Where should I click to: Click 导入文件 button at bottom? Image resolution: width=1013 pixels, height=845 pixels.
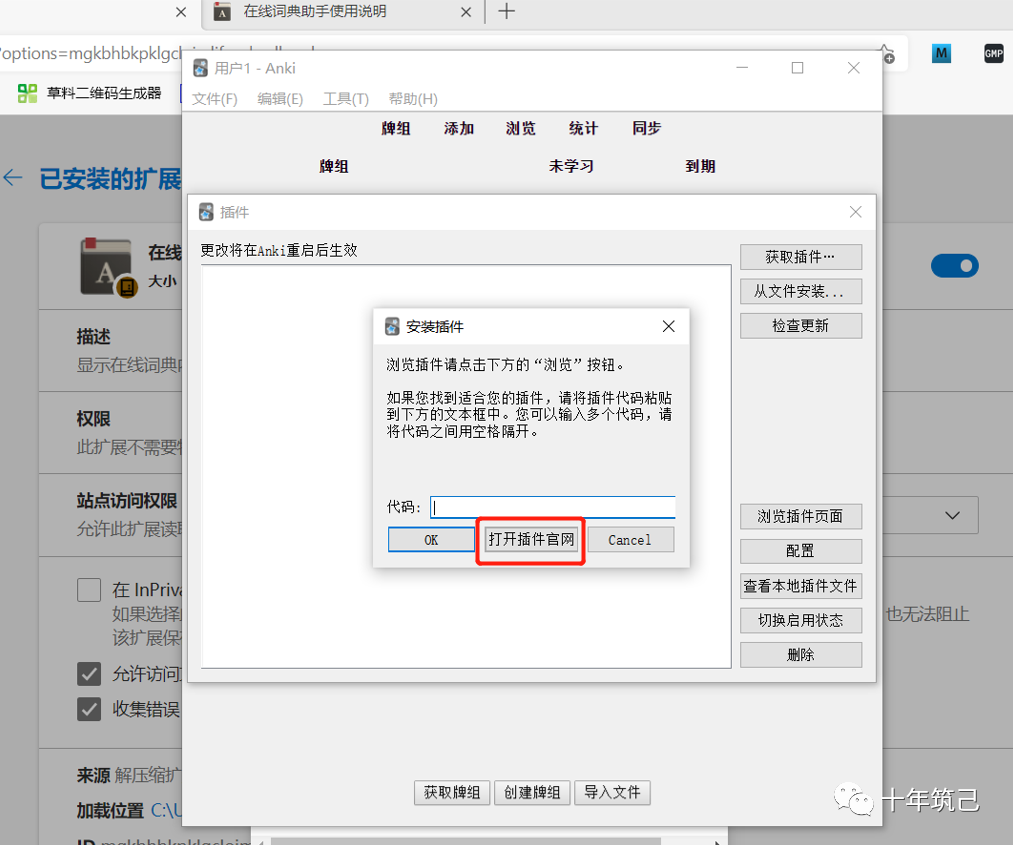612,793
